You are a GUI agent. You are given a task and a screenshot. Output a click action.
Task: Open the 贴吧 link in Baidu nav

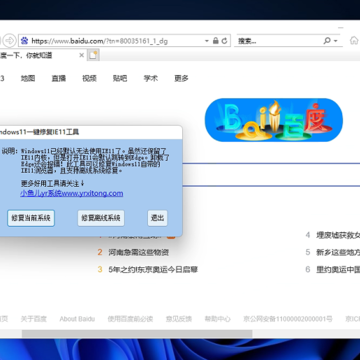point(120,78)
